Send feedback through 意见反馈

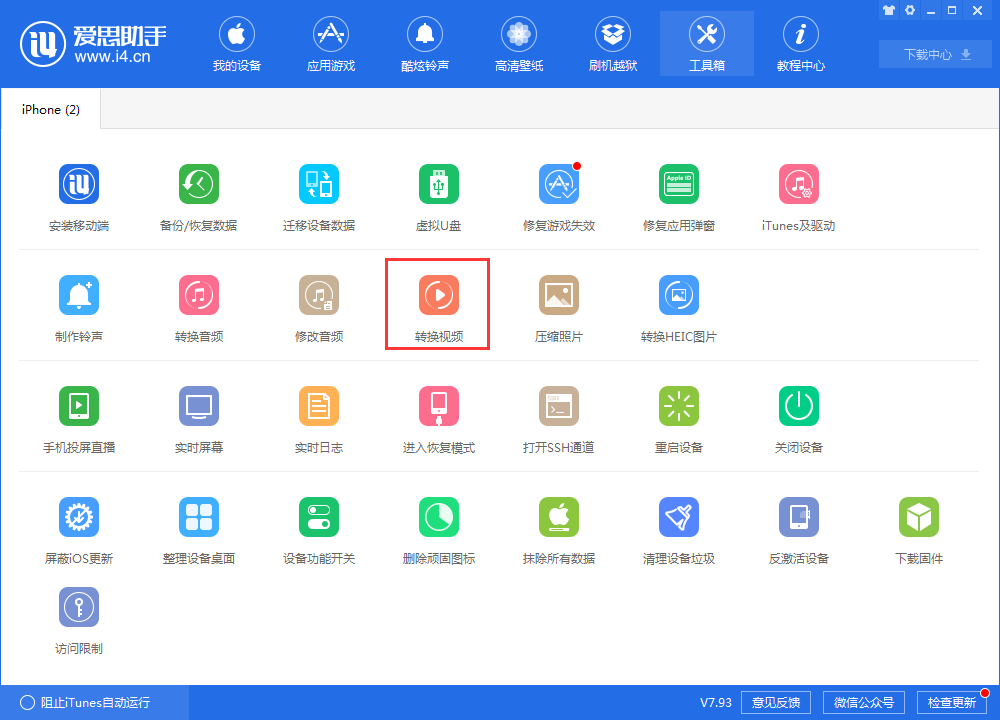click(775, 702)
